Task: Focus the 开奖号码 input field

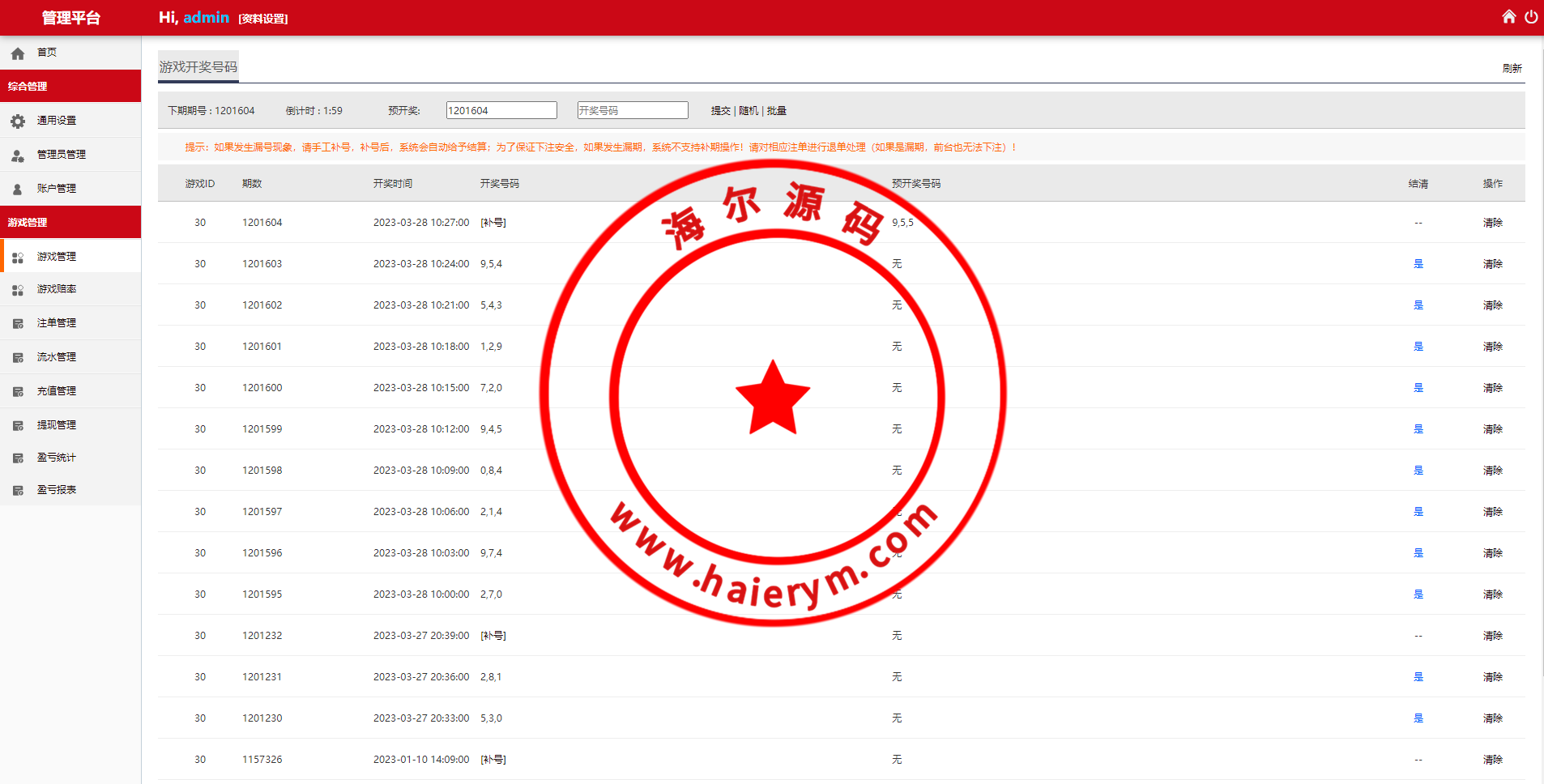Action: point(633,111)
